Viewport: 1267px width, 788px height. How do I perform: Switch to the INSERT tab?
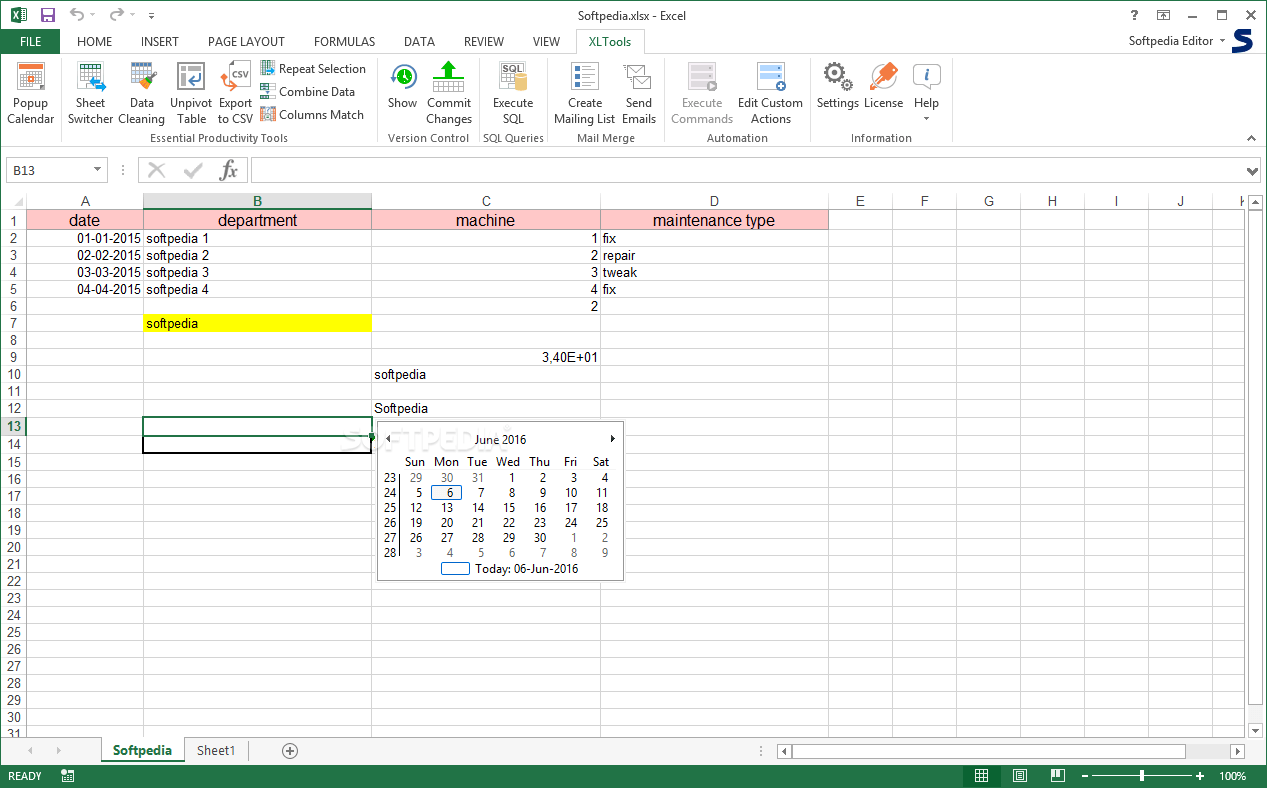[160, 41]
